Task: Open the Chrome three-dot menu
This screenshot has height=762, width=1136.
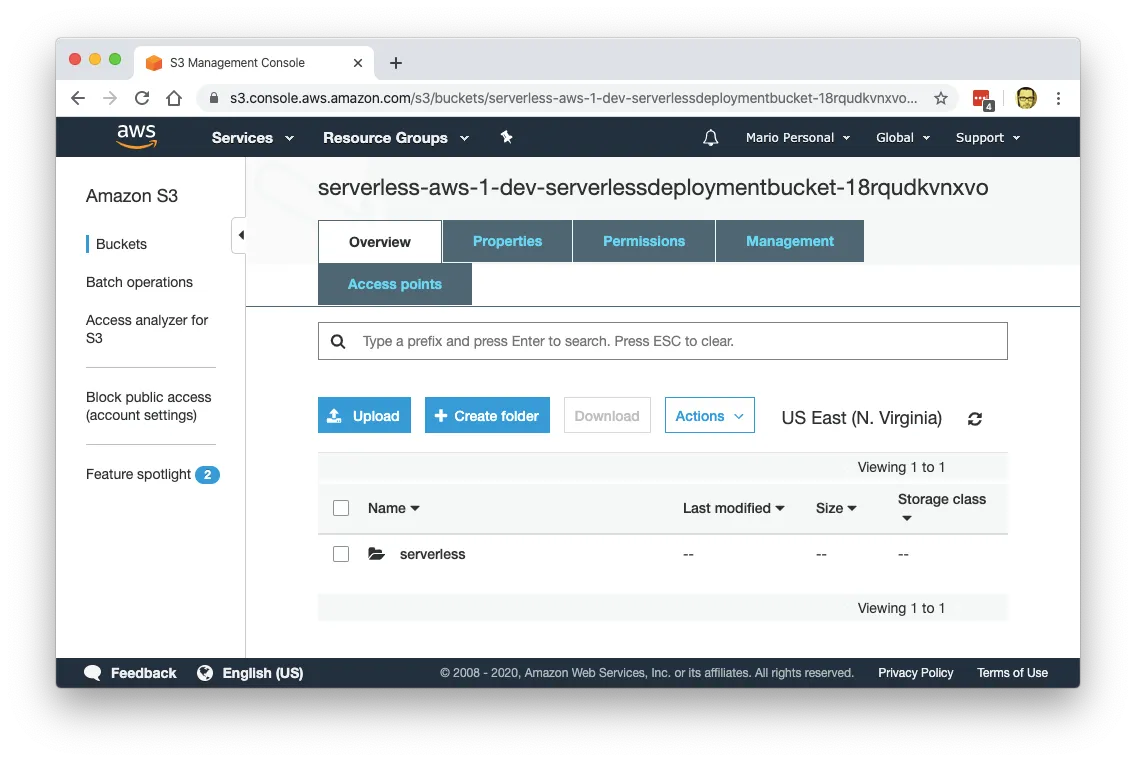Action: point(1058,99)
